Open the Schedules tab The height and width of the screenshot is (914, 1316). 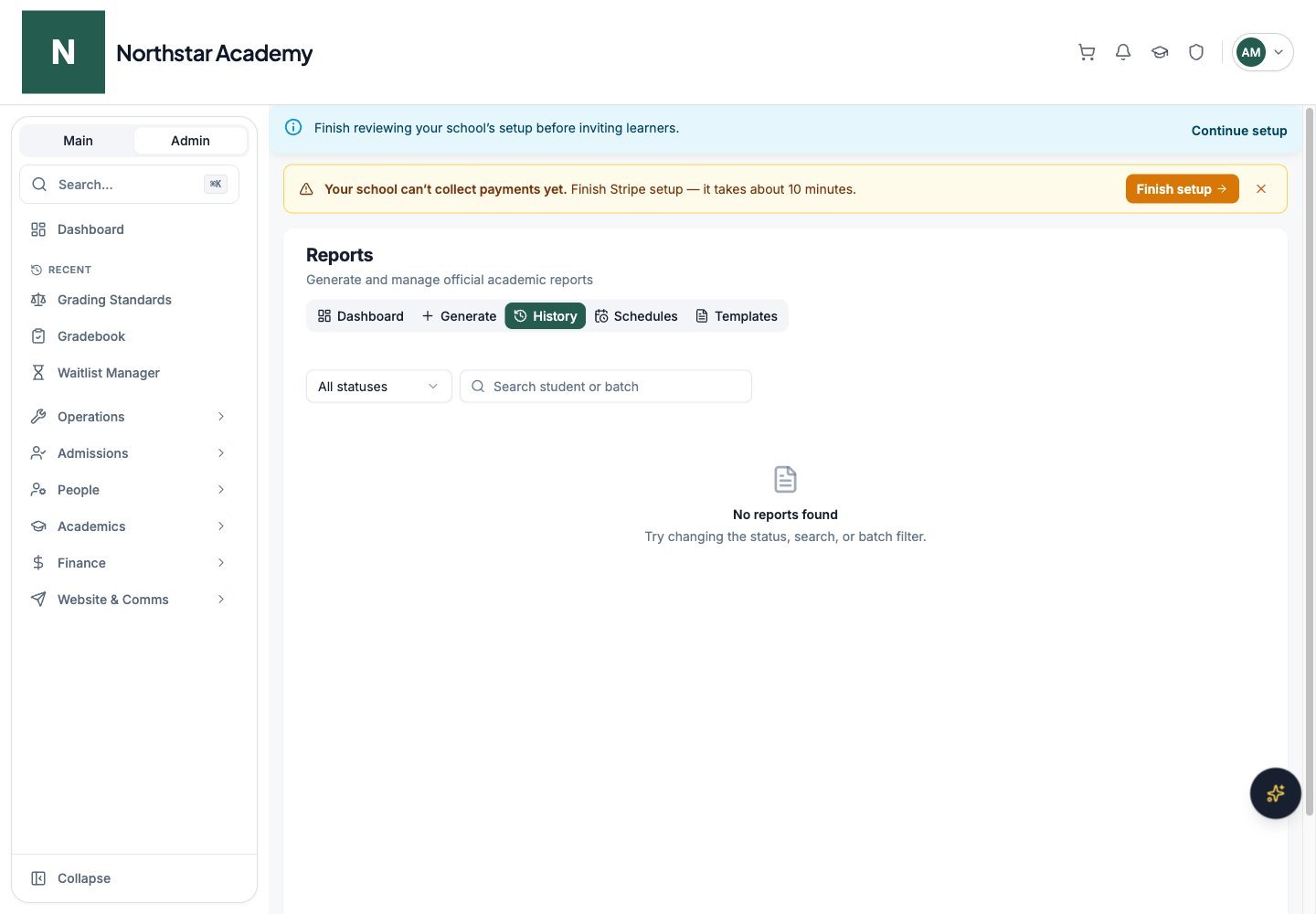pos(636,316)
